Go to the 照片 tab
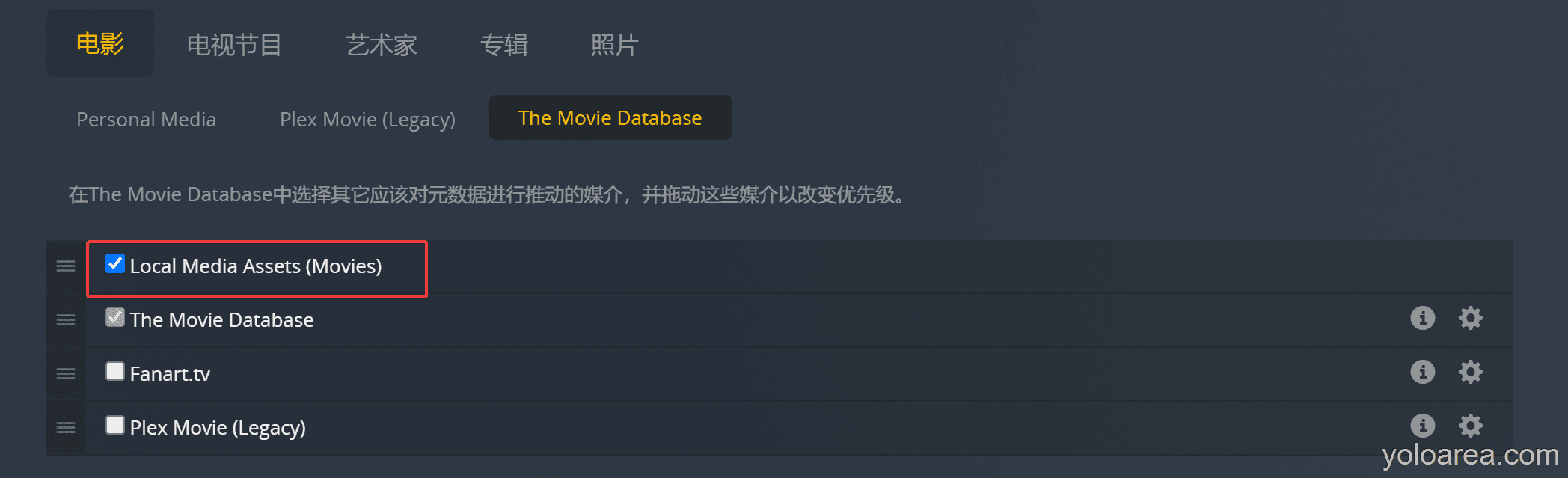Screen dimensions: 1568x478 pos(614,45)
